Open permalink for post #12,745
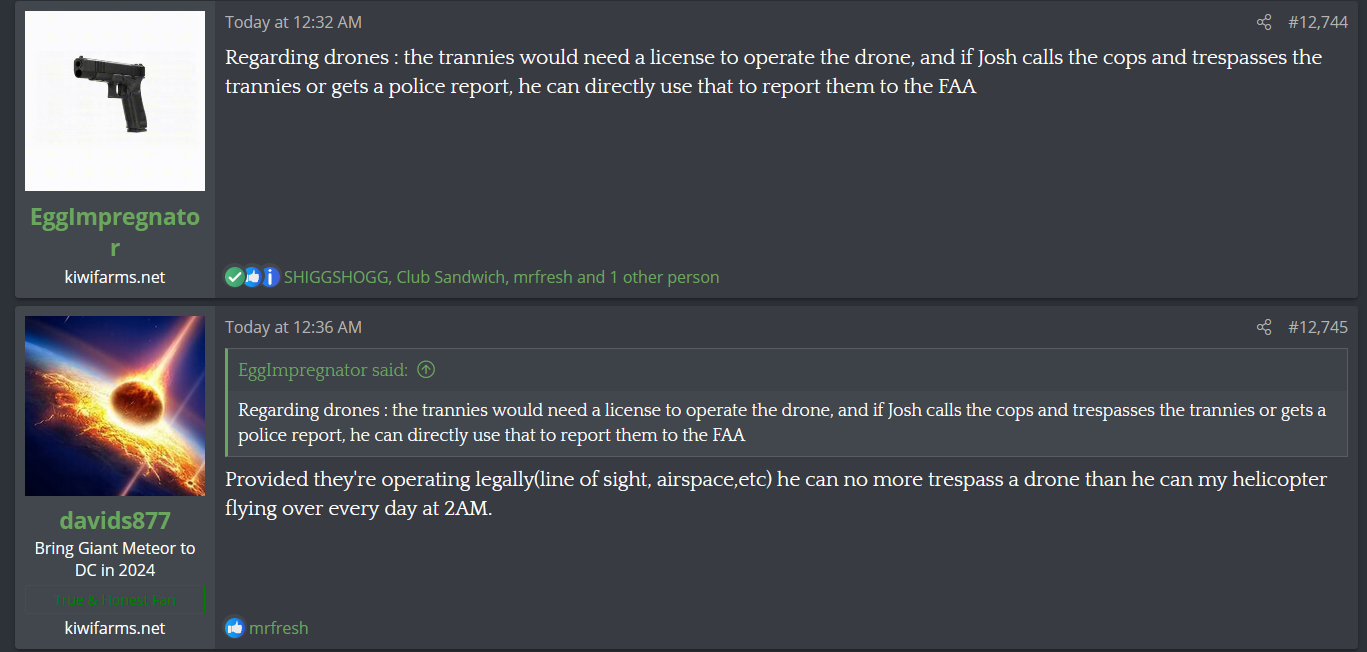The image size is (1367, 652). [1317, 327]
